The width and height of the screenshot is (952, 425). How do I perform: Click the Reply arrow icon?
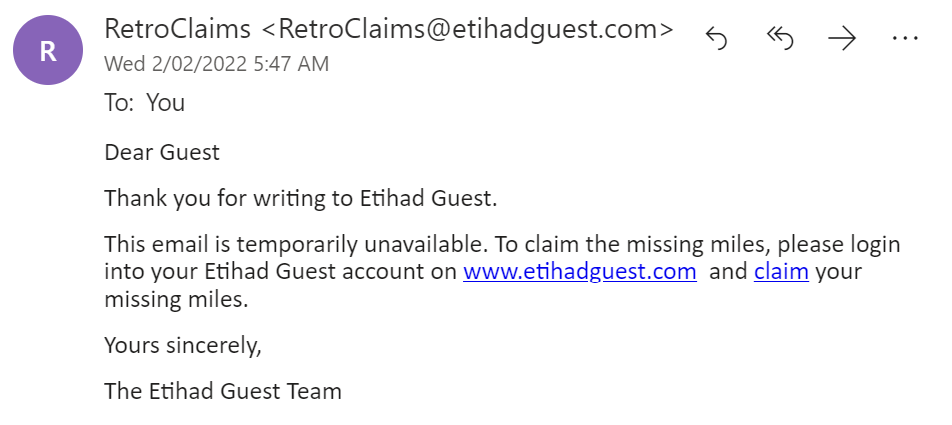click(716, 38)
